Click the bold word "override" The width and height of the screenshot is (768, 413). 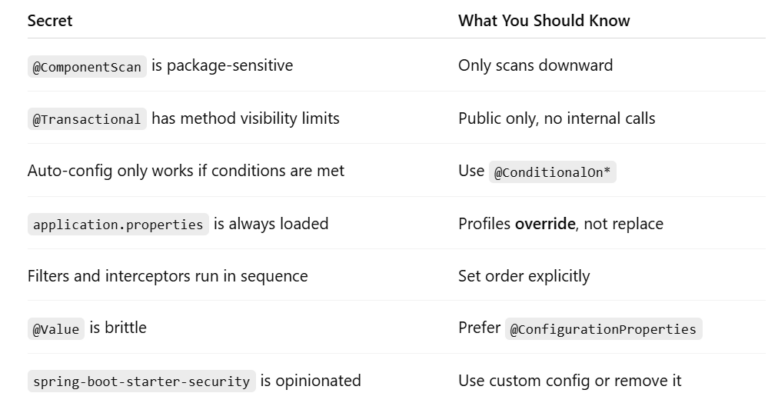click(545, 224)
